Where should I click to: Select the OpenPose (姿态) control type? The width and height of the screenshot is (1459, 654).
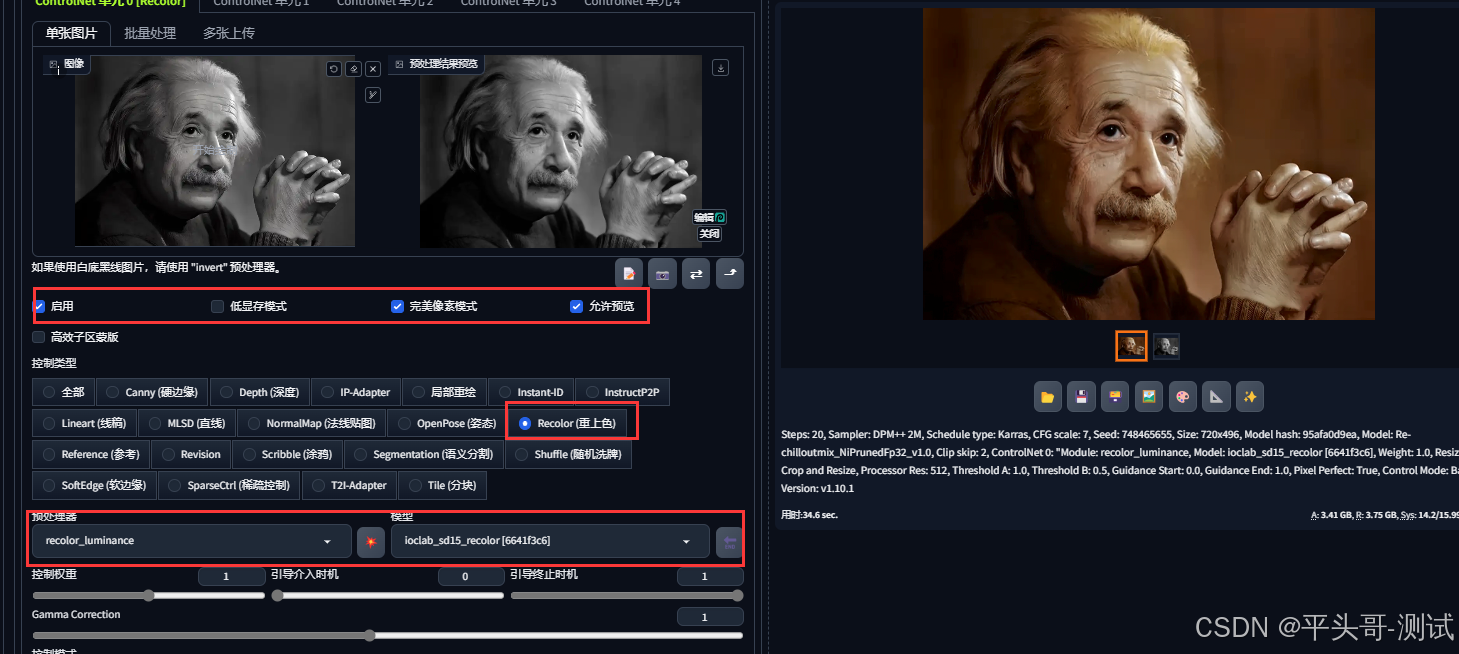click(445, 423)
